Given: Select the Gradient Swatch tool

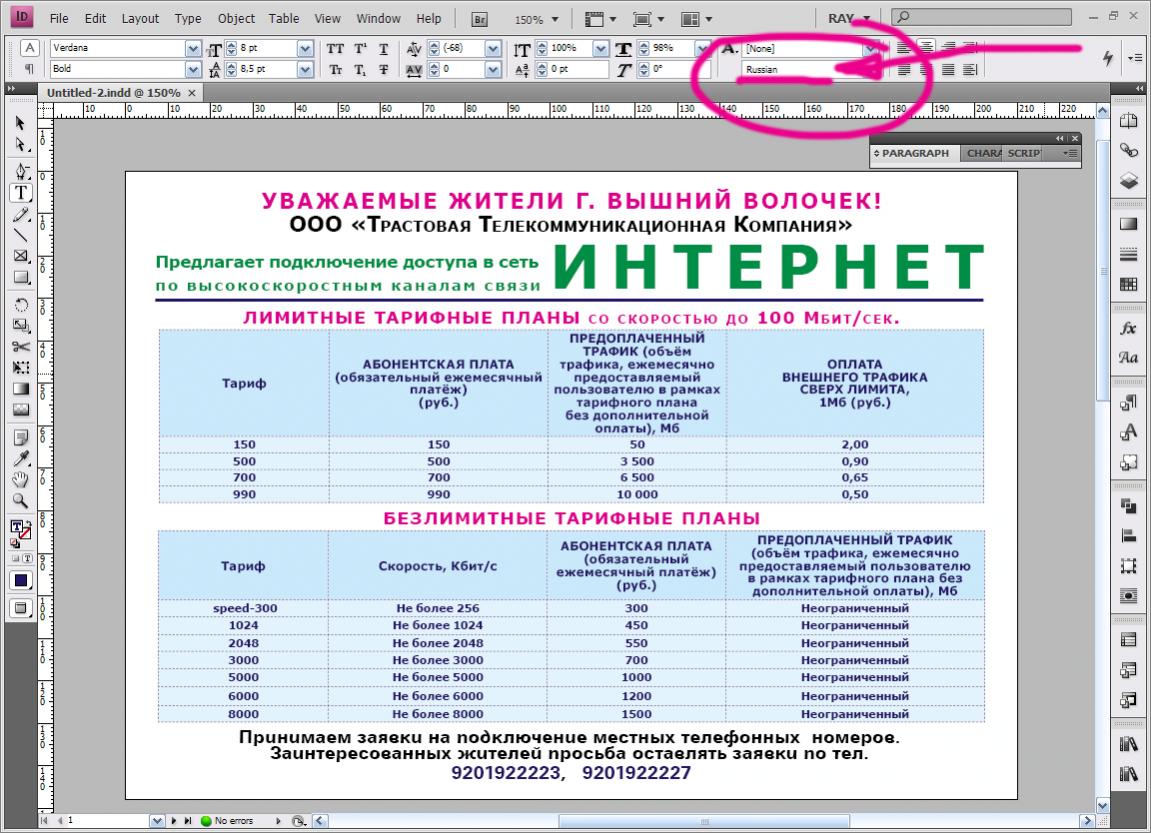Looking at the screenshot, I should point(21,389).
